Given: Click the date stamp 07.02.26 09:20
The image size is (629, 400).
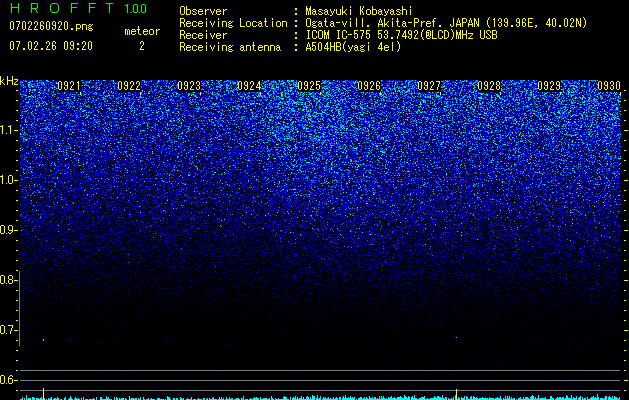Looking at the screenshot, I should point(51,46).
